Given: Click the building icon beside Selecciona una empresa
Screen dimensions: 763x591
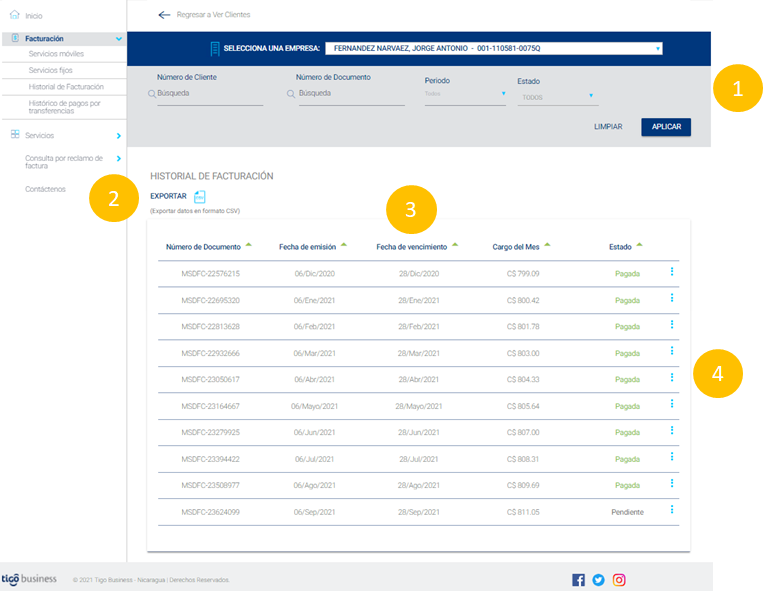Looking at the screenshot, I should coord(215,49).
